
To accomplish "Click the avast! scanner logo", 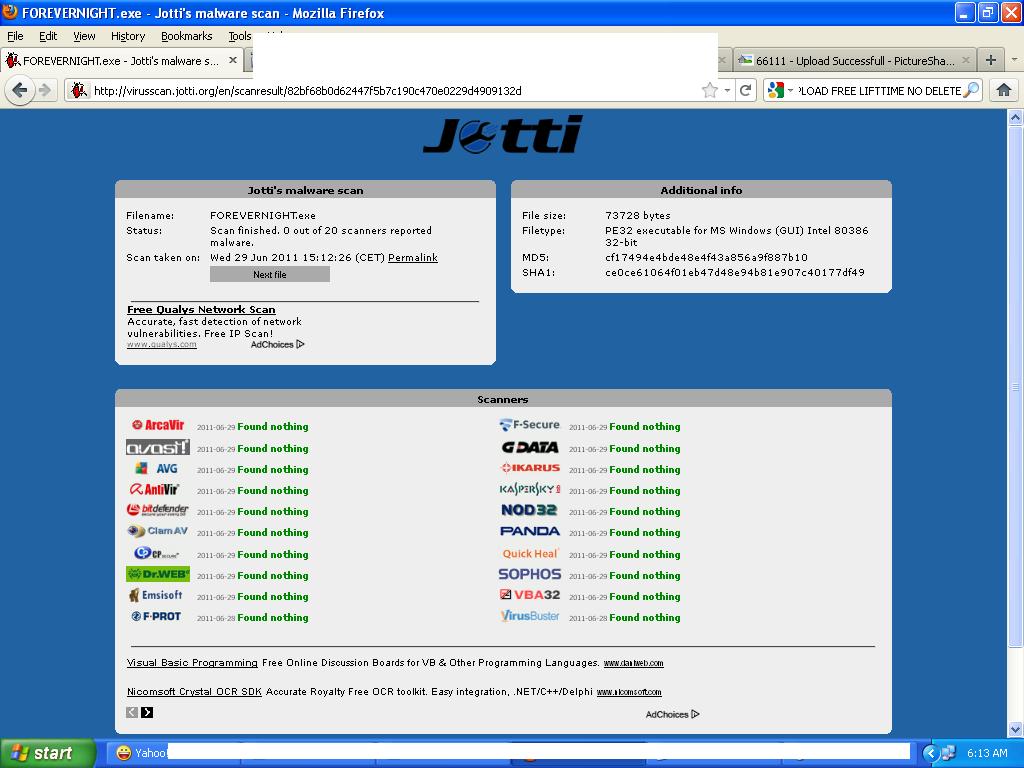I will coord(158,447).
